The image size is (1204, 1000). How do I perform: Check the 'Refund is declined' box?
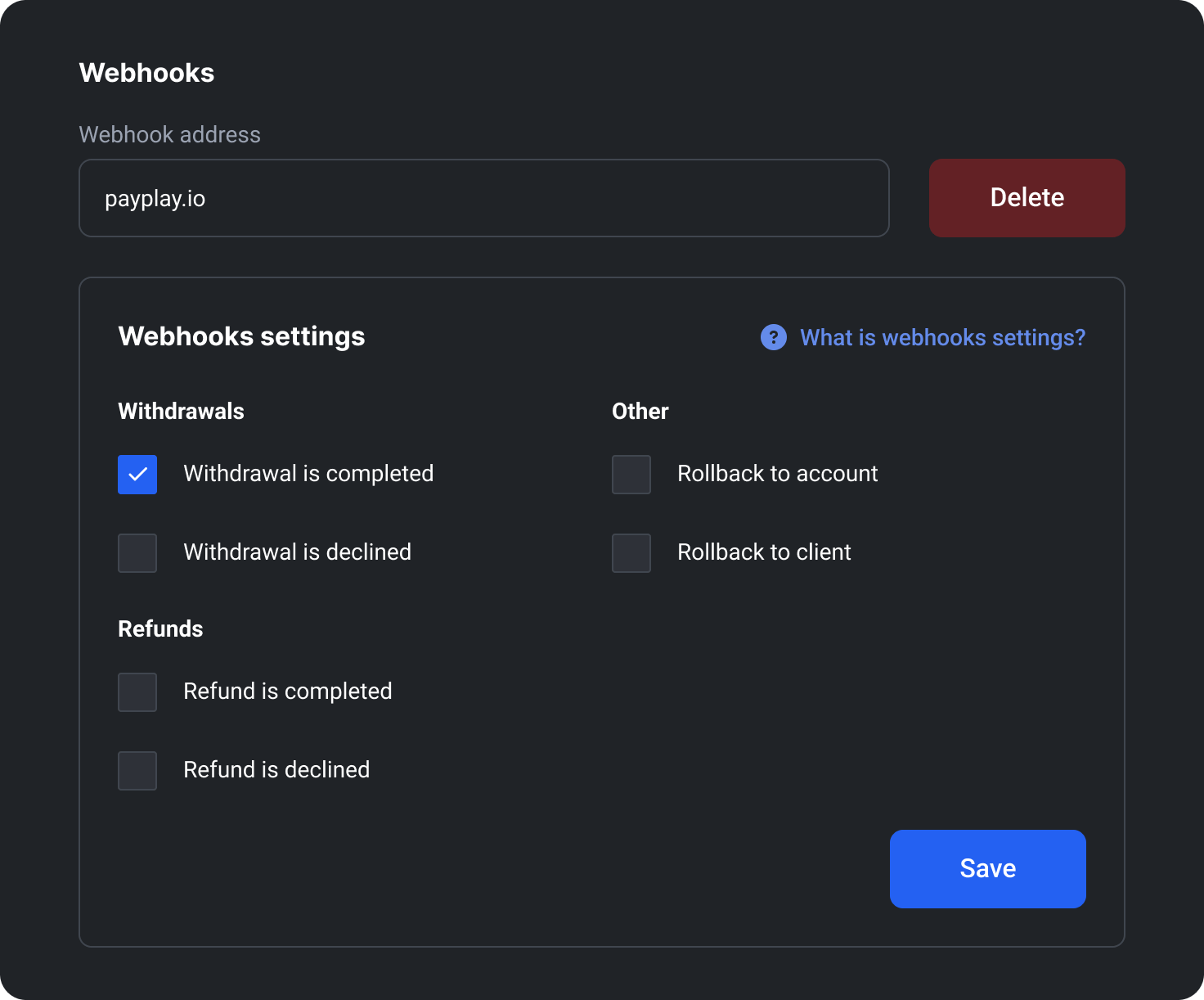pos(137,771)
